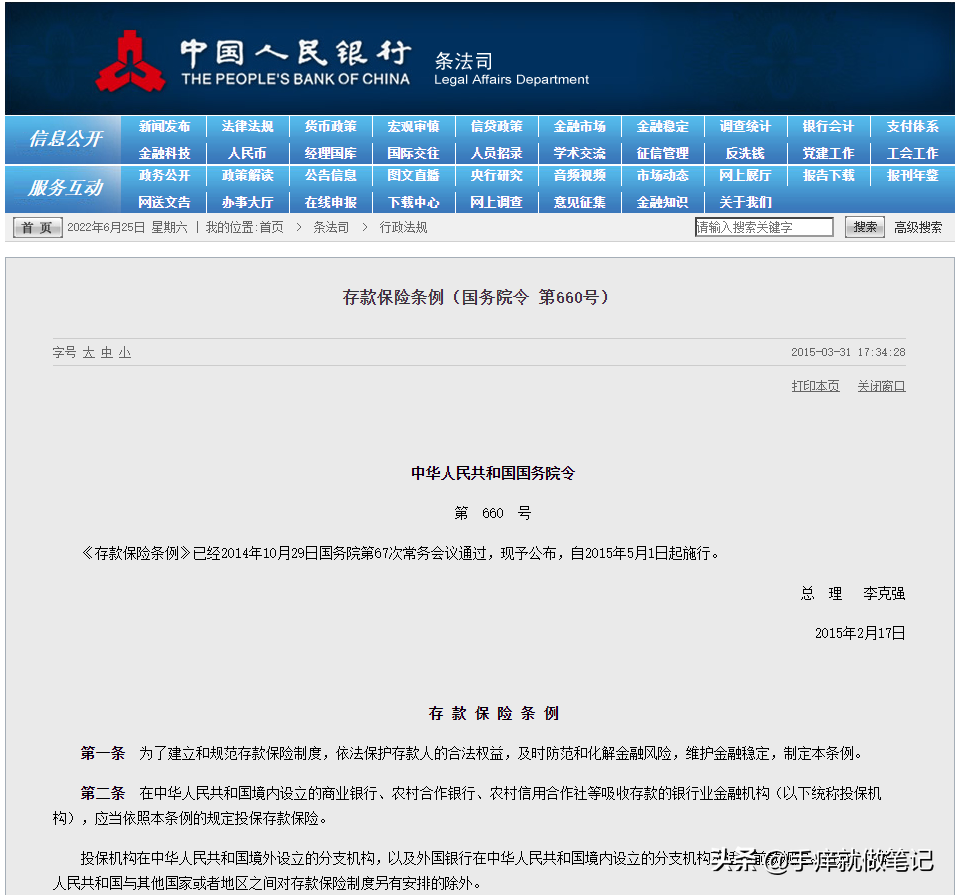Viewport: 956px width, 895px height.
Task: Open 工会工作 menu item
Action: (x=912, y=153)
